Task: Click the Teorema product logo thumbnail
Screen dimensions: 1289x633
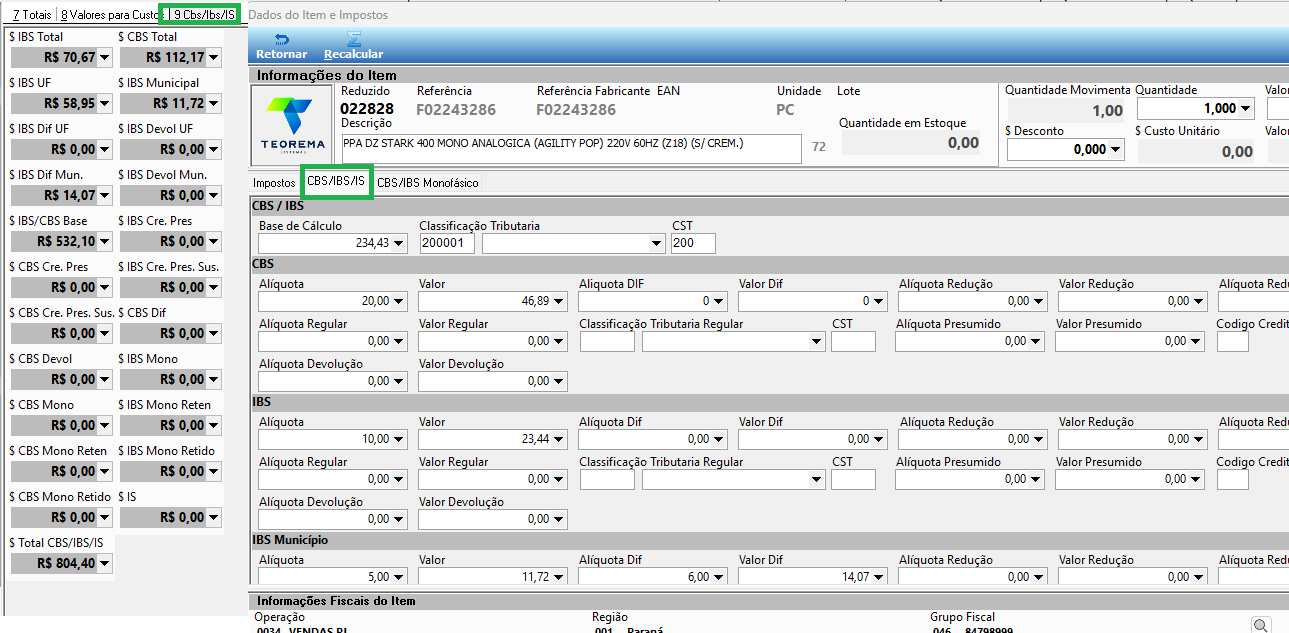Action: click(x=293, y=125)
